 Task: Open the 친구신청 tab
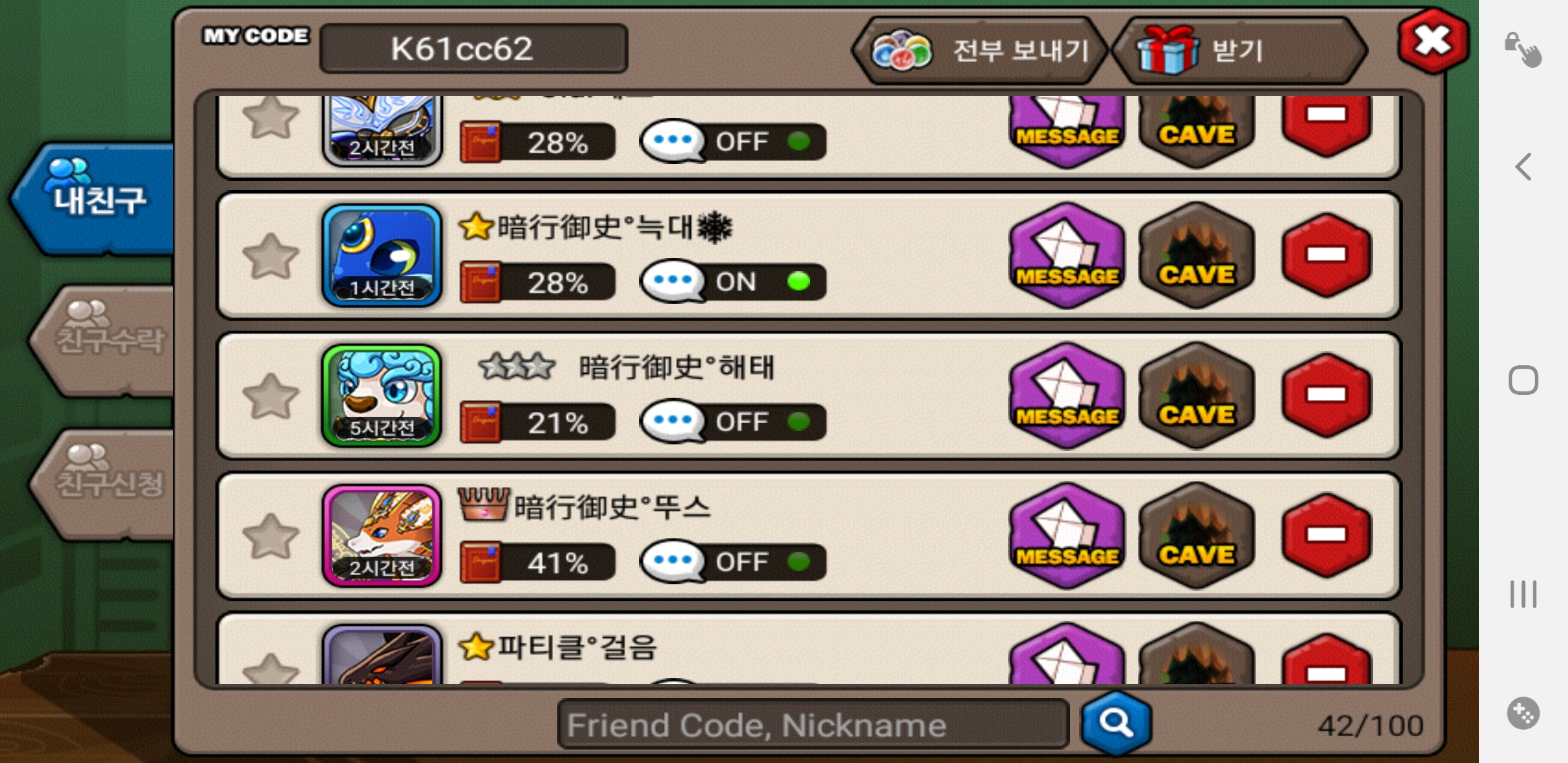point(105,483)
